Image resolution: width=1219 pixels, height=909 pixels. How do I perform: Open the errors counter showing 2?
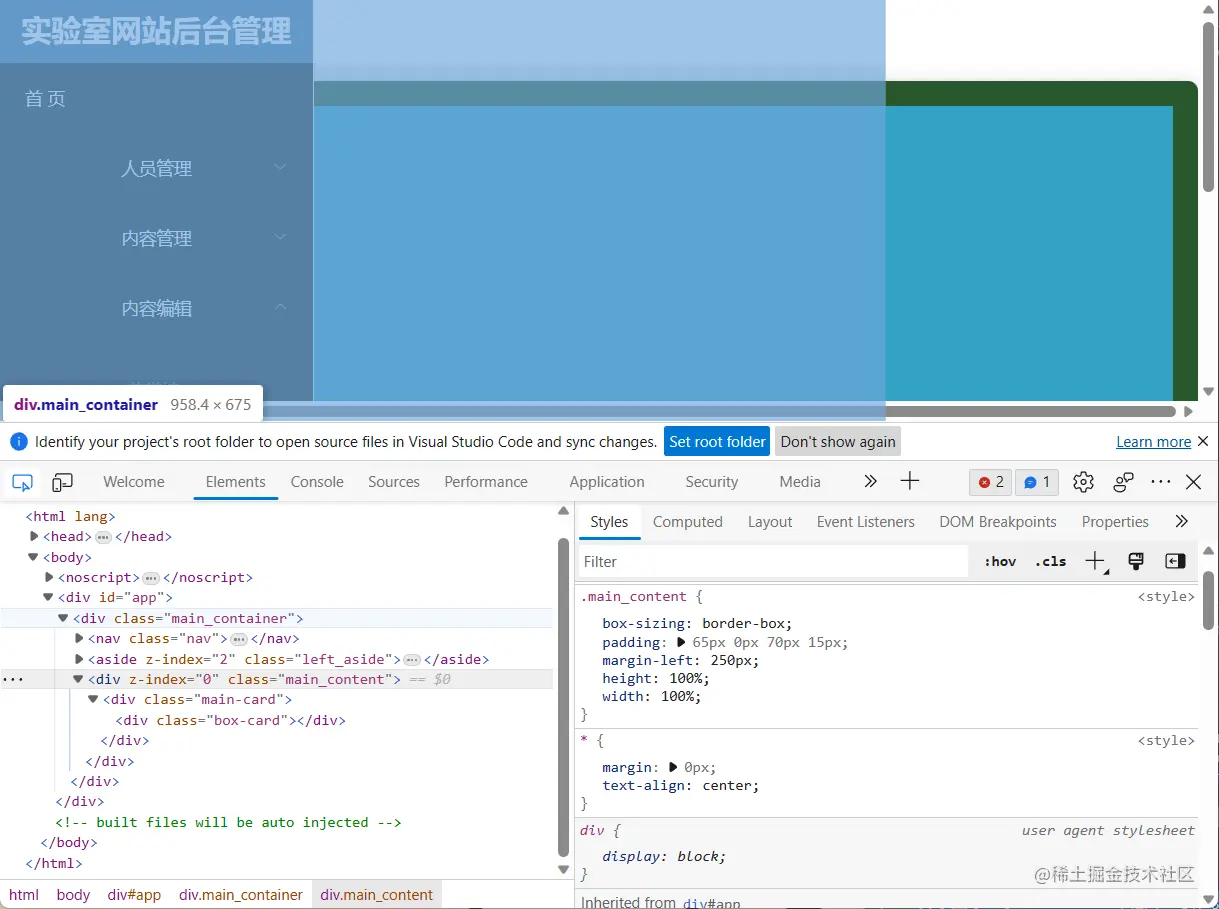click(x=991, y=482)
